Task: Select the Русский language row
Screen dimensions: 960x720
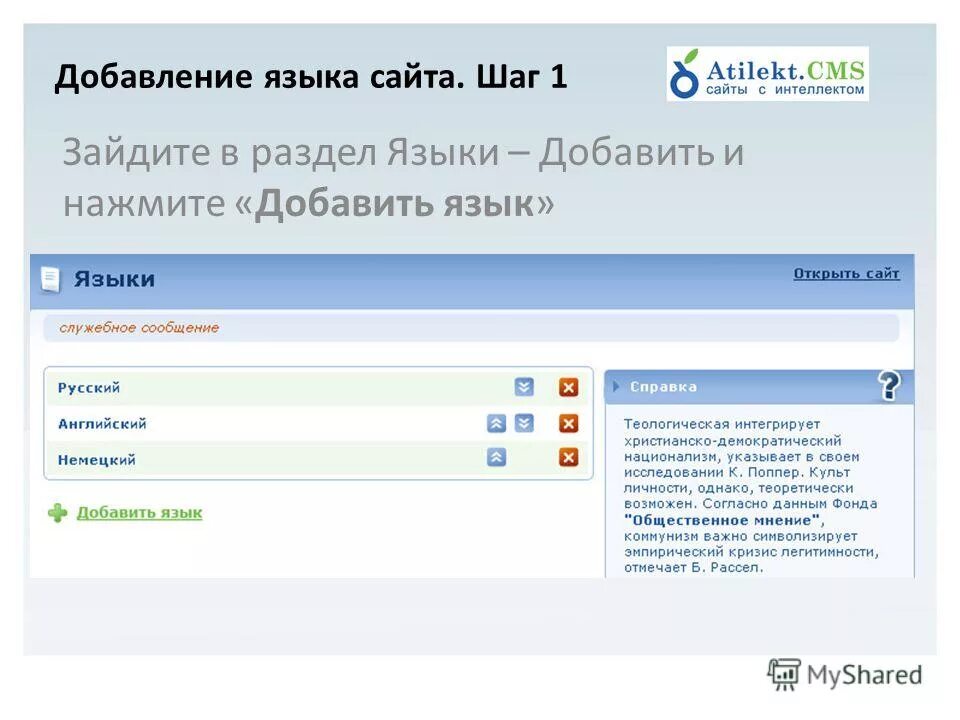Action: click(x=200, y=386)
